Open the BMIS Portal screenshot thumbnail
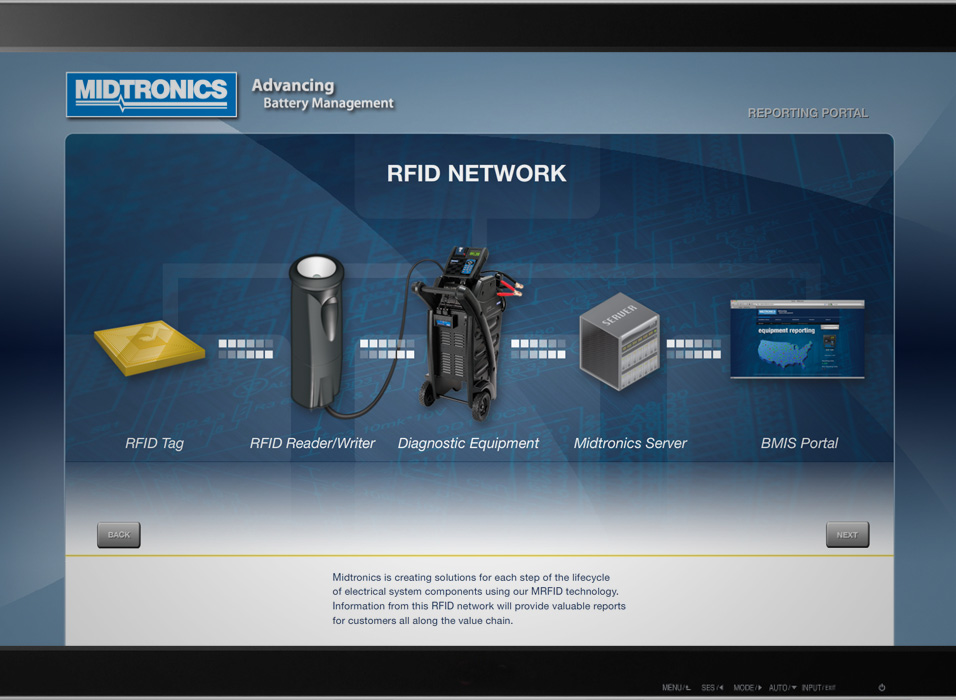This screenshot has height=700, width=956. click(797, 339)
